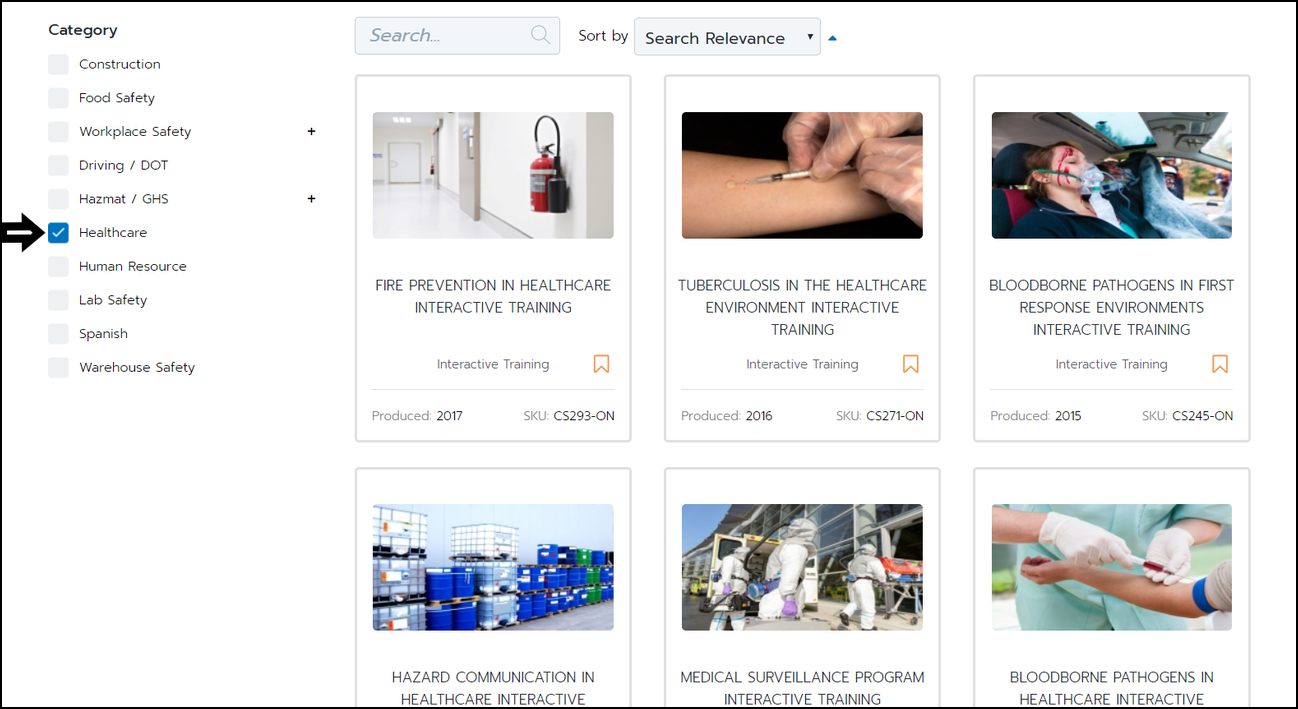Click the blue chemical containers thumbnail

493,567
